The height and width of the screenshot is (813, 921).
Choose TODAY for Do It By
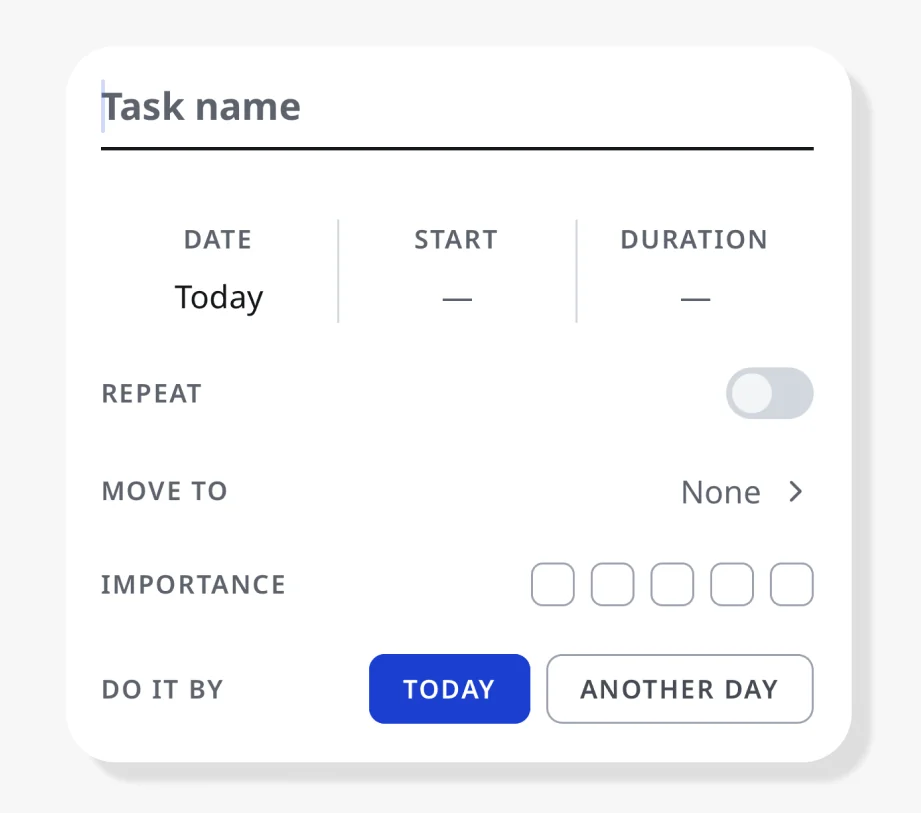pos(449,688)
